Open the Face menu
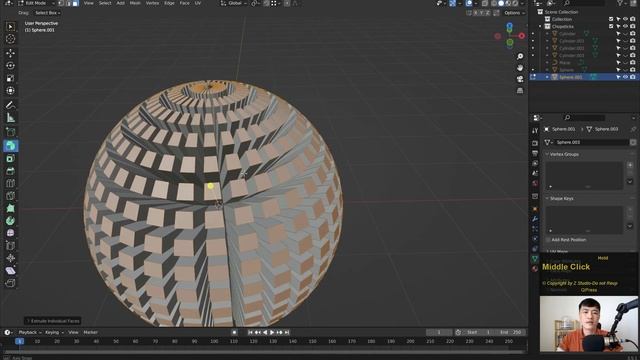The height and width of the screenshot is (360, 640). tap(184, 3)
